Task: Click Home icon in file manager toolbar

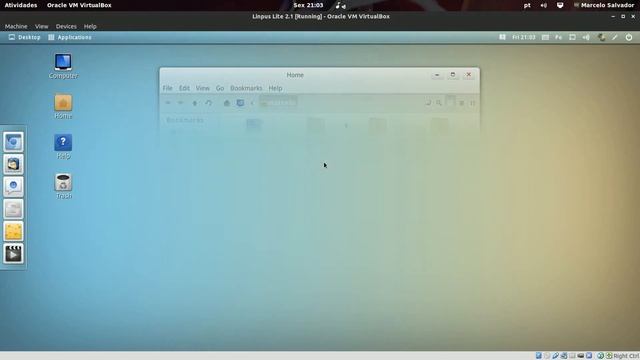Action: pyautogui.click(x=227, y=103)
